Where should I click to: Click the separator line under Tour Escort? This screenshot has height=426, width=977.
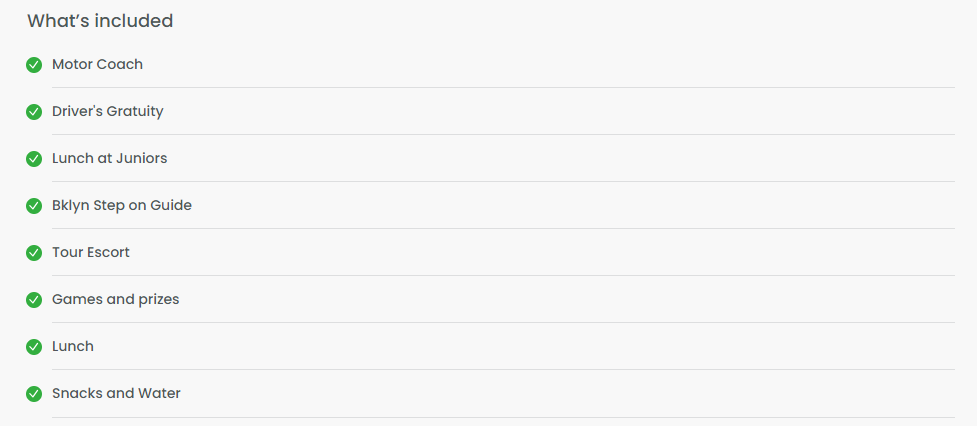[503, 276]
